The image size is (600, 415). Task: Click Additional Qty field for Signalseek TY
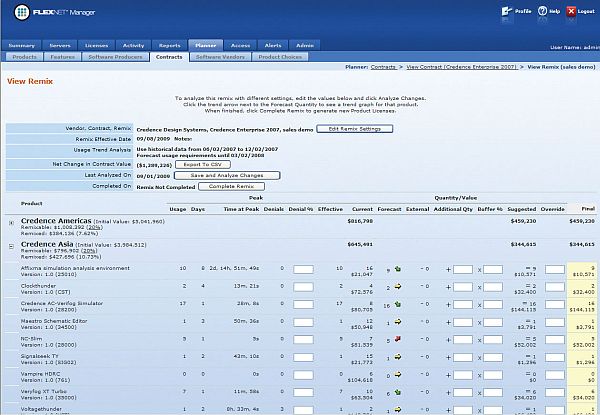pos(463,357)
